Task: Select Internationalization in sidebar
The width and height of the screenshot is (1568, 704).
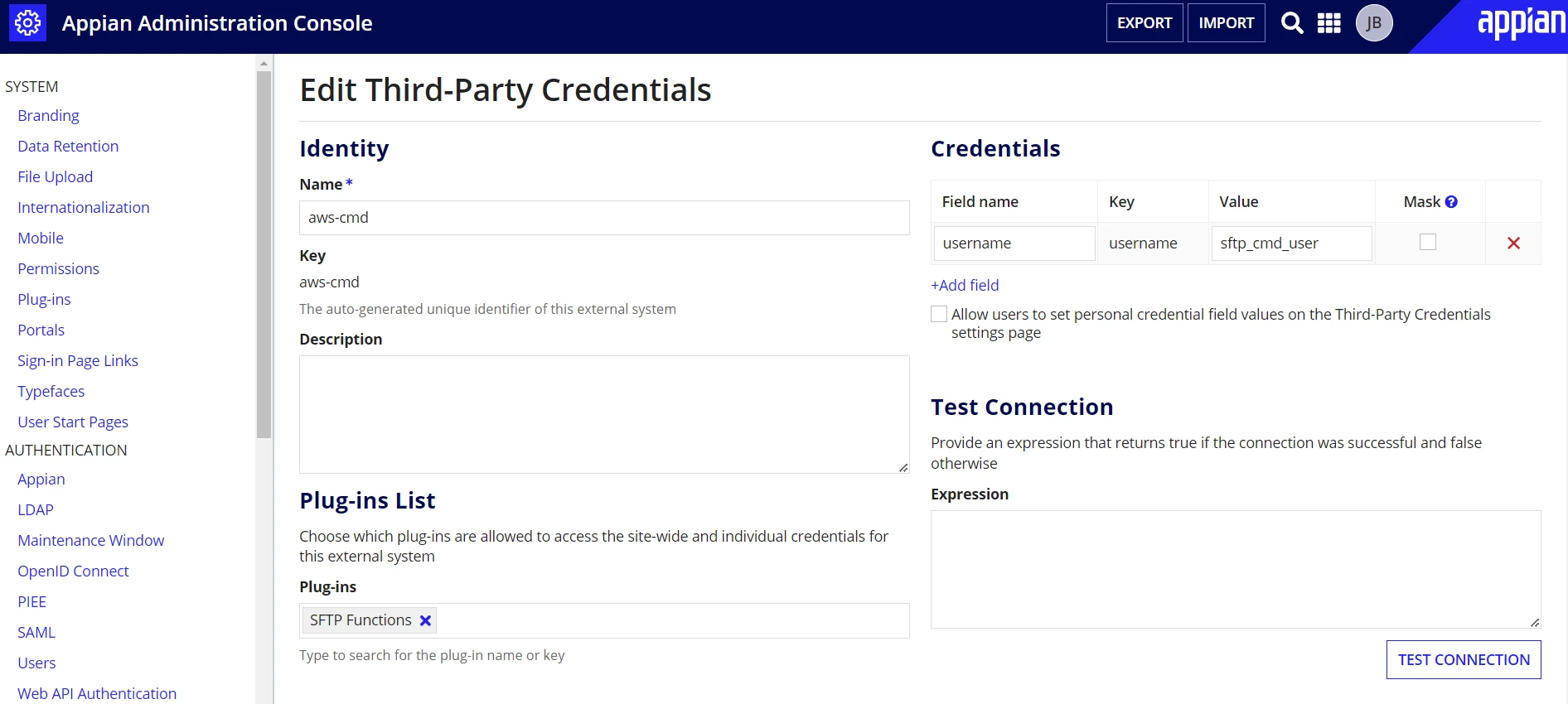Action: (x=84, y=208)
